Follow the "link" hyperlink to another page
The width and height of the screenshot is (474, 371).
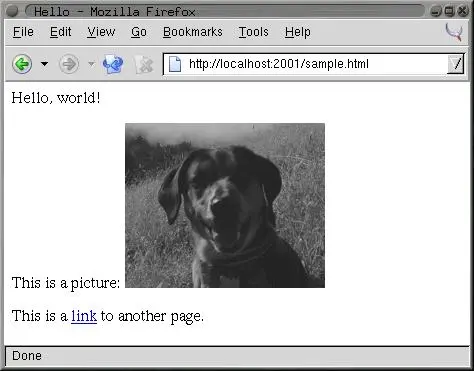click(x=84, y=316)
